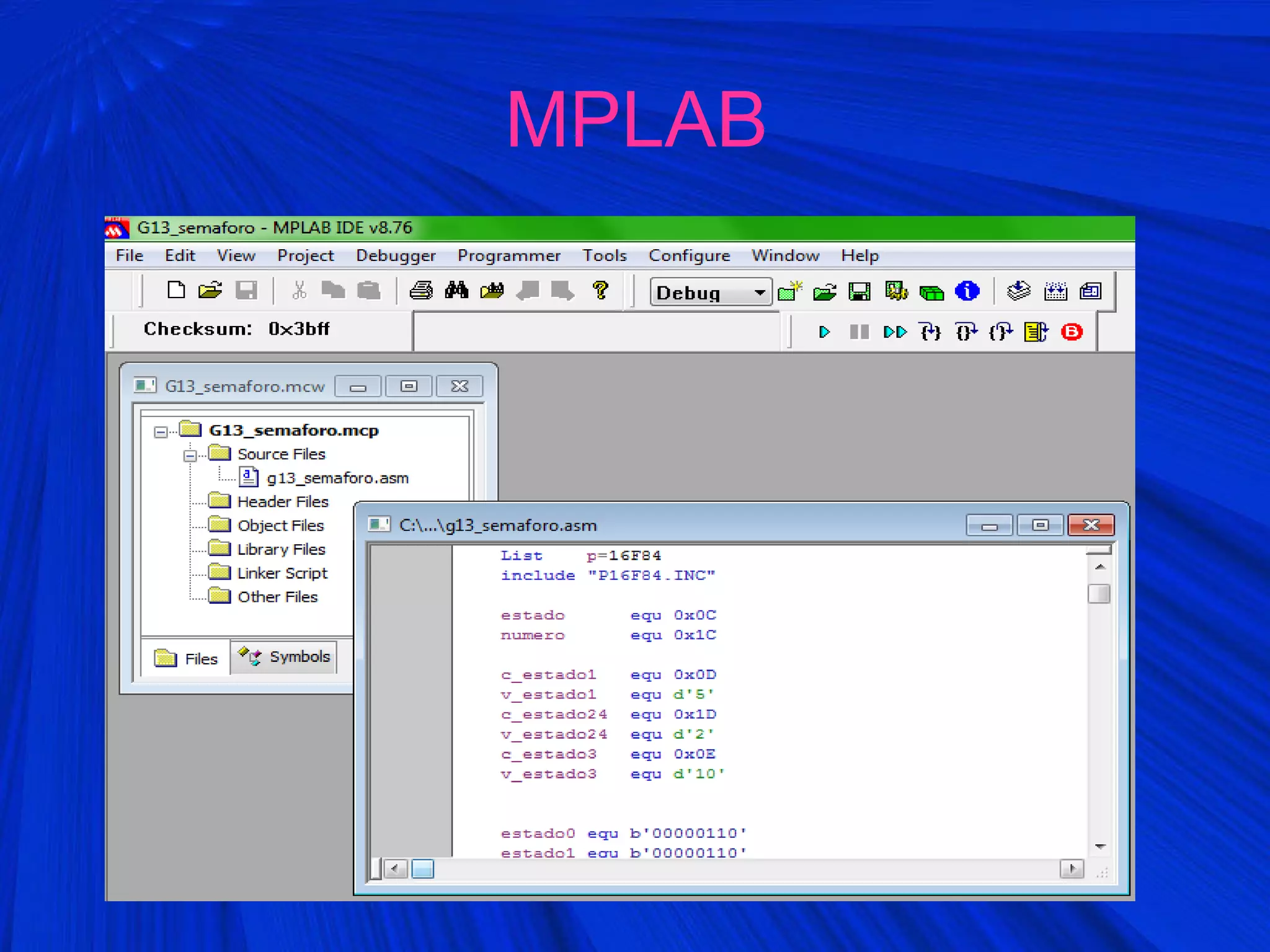Click the Open Project folder icon
Image resolution: width=1270 pixels, height=952 pixels.
coord(825,291)
